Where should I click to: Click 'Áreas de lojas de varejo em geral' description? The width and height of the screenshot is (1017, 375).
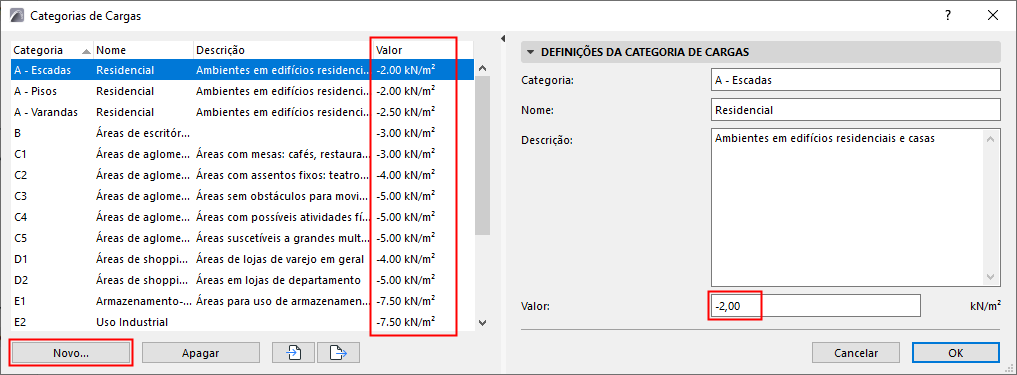(280, 259)
